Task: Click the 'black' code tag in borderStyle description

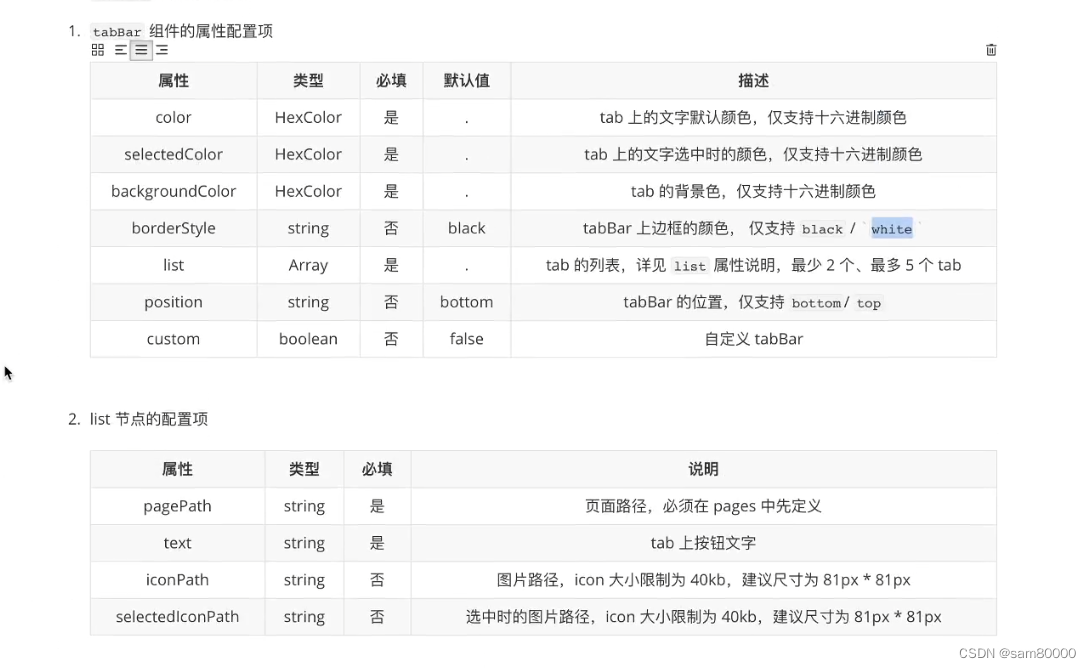Action: pyautogui.click(x=822, y=229)
